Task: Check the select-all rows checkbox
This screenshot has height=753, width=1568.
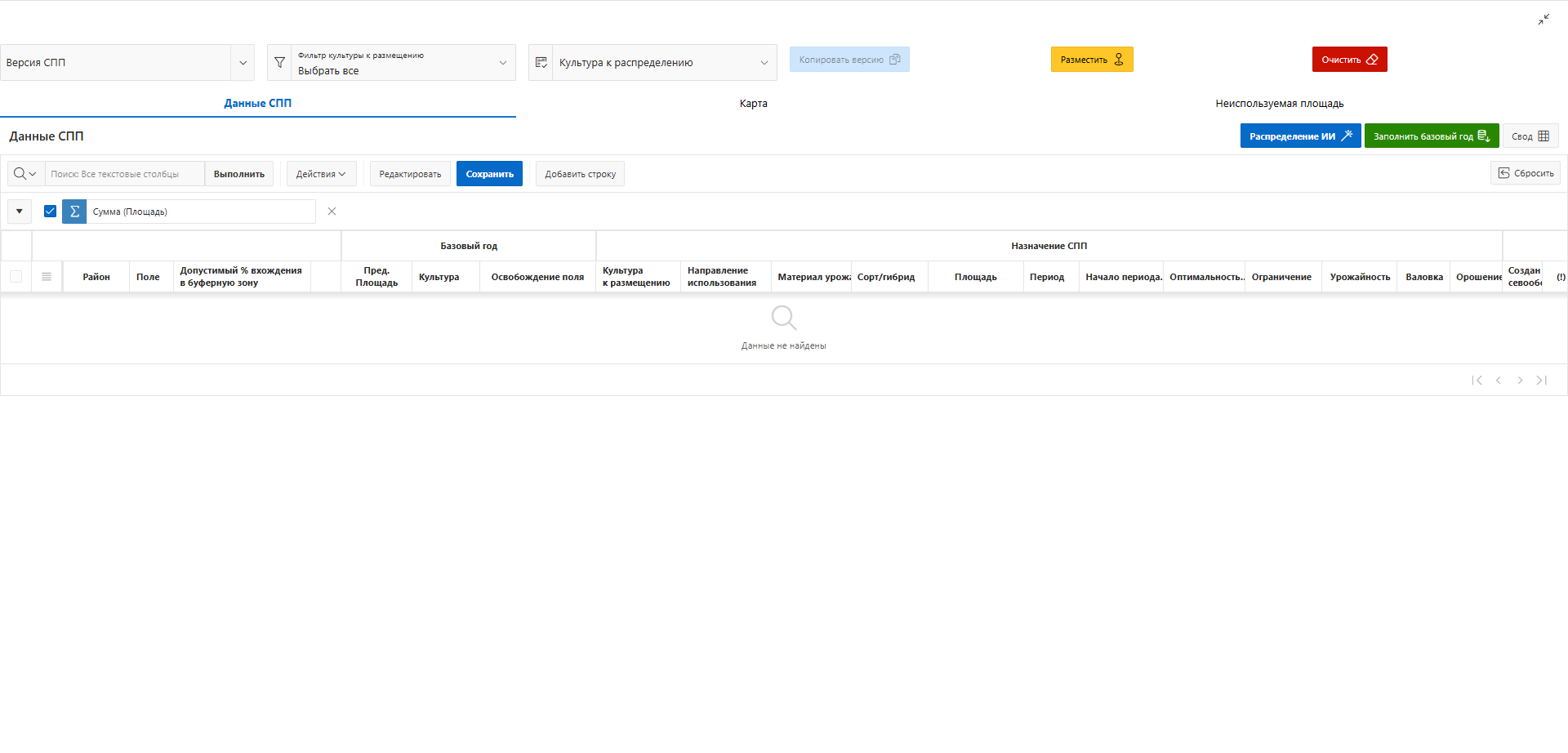Action: 16,277
